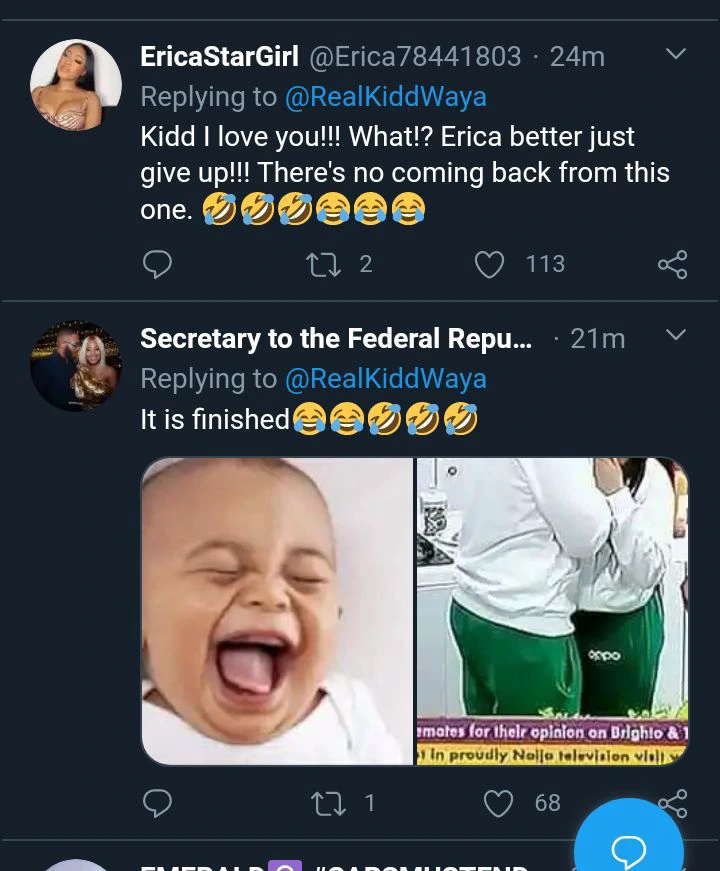Like the "It is finished" tweet
The width and height of the screenshot is (720, 871).
[x=498, y=803]
